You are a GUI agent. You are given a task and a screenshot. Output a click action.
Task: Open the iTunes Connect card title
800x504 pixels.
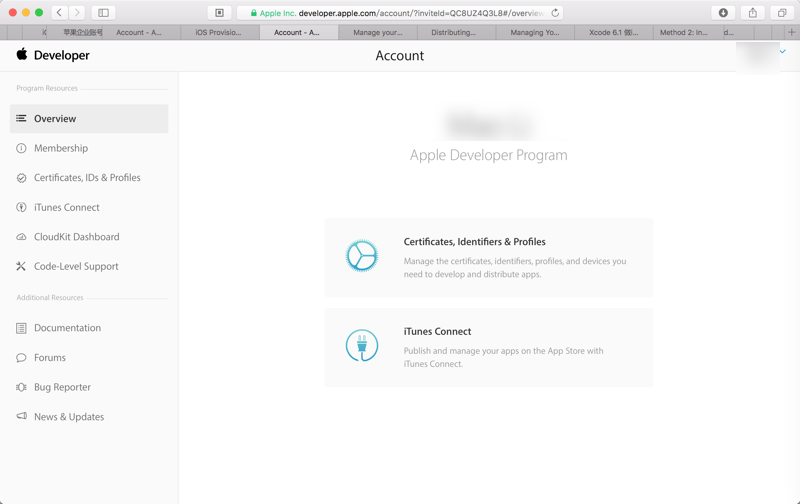pyautogui.click(x=437, y=332)
